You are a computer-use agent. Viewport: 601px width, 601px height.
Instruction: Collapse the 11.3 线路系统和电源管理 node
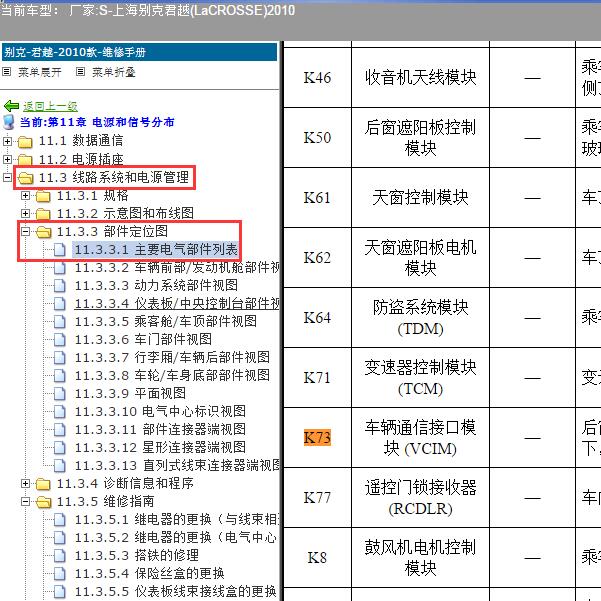[7, 177]
